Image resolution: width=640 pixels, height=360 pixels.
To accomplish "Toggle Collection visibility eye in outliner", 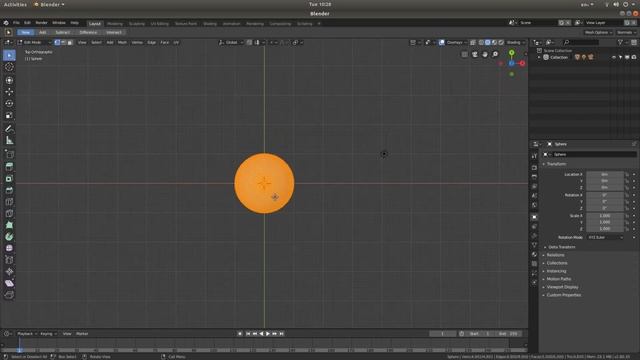I will (x=613, y=58).
